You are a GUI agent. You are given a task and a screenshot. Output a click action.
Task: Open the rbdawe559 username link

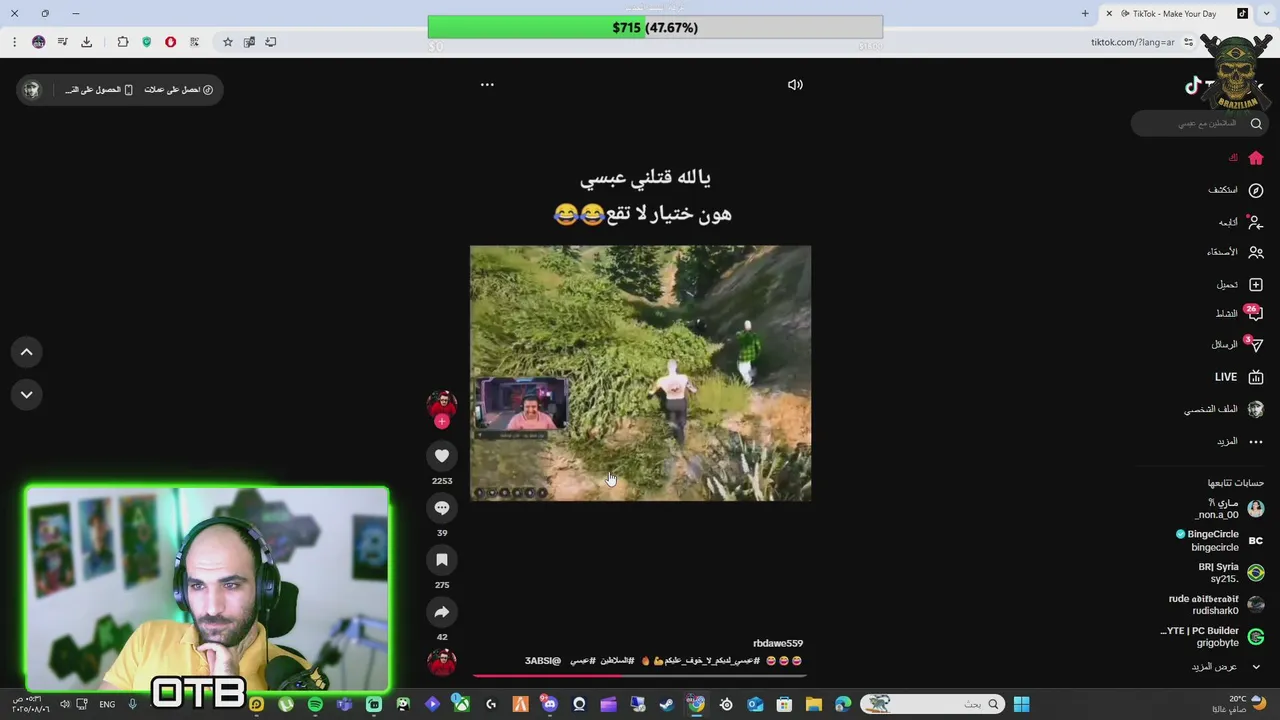click(x=778, y=643)
